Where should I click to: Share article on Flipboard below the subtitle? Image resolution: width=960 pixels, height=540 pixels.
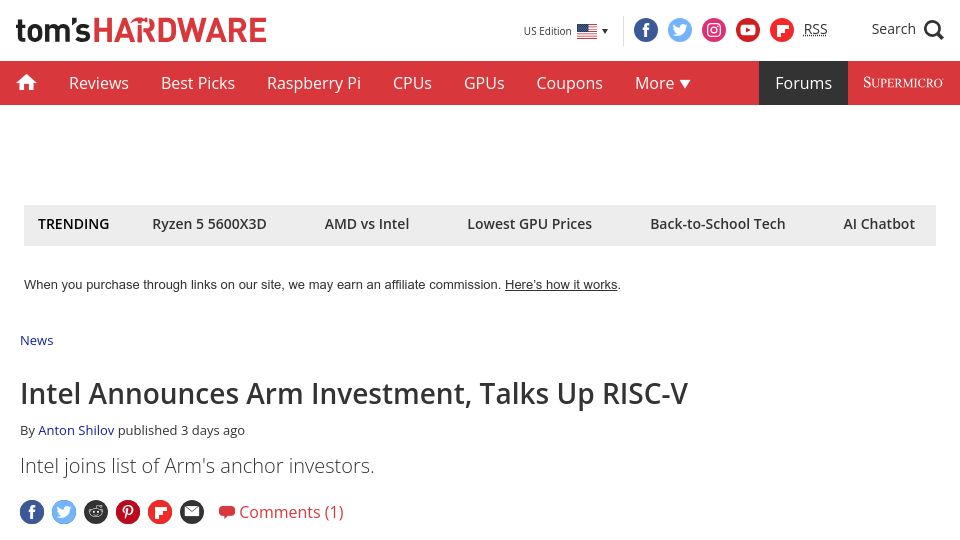point(160,512)
